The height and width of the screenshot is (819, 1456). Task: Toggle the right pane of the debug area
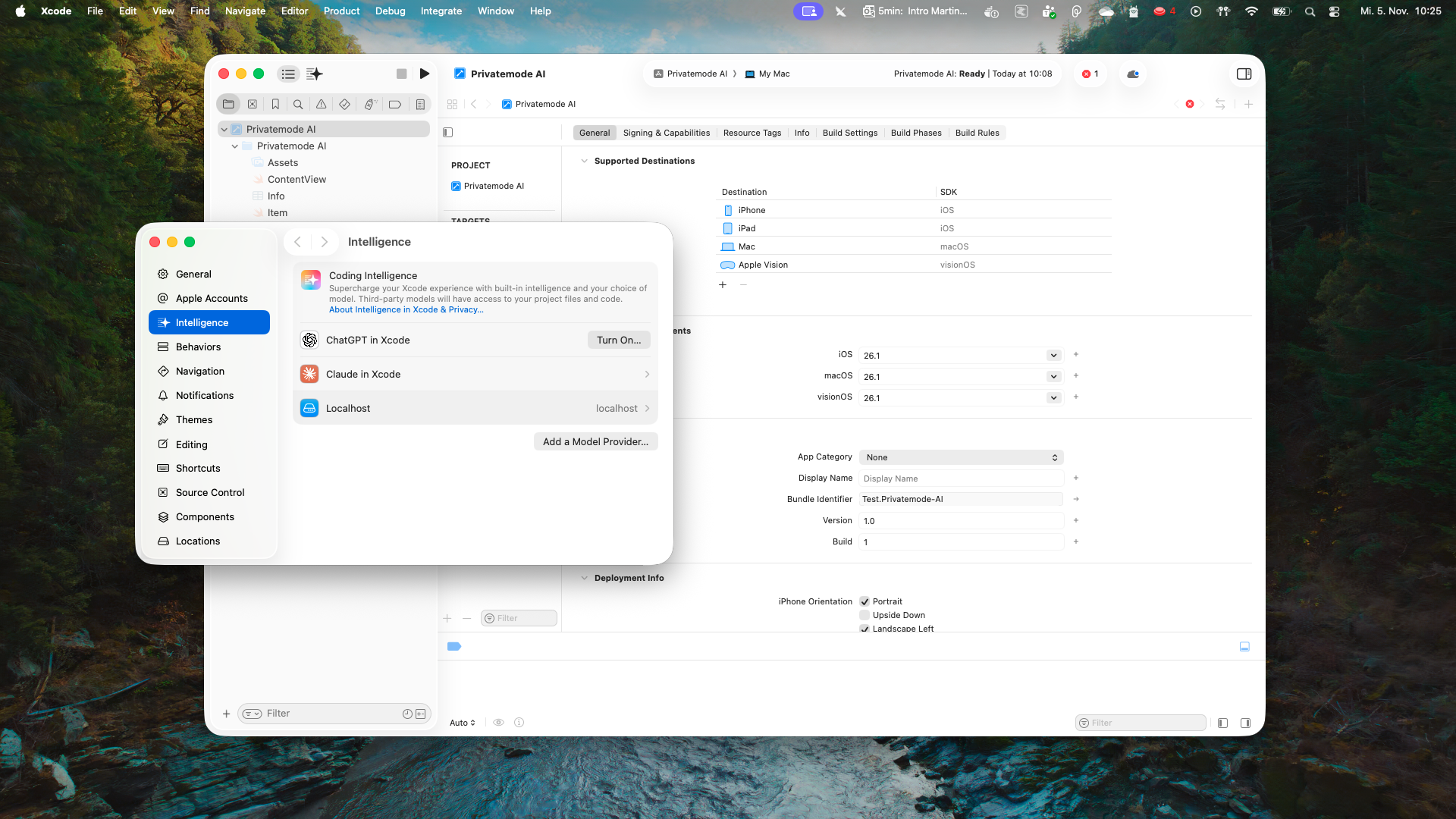coord(1245,723)
